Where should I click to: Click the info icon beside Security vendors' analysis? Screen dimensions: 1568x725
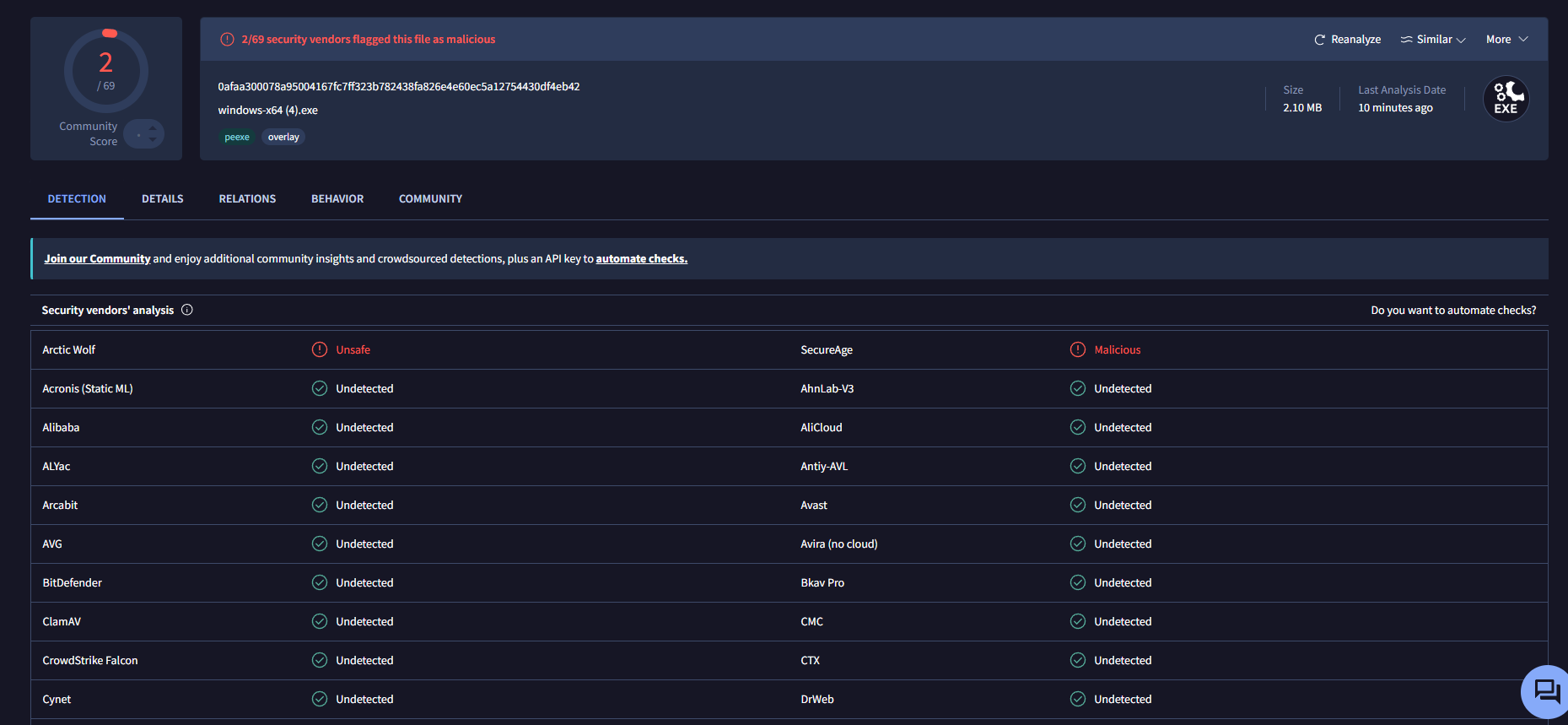(x=187, y=310)
